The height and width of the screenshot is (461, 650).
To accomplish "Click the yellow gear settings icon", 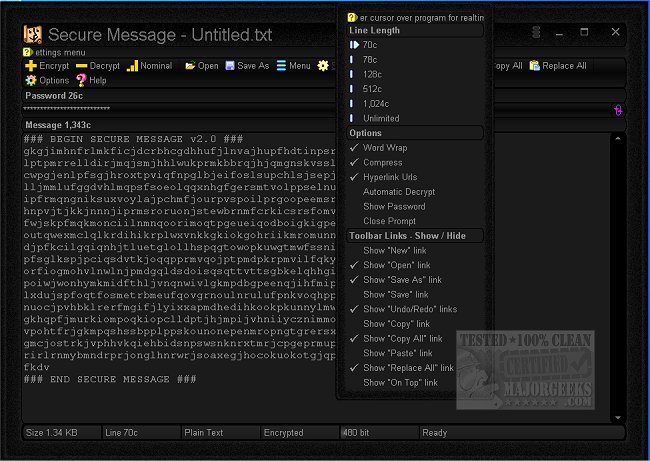I will tap(323, 66).
